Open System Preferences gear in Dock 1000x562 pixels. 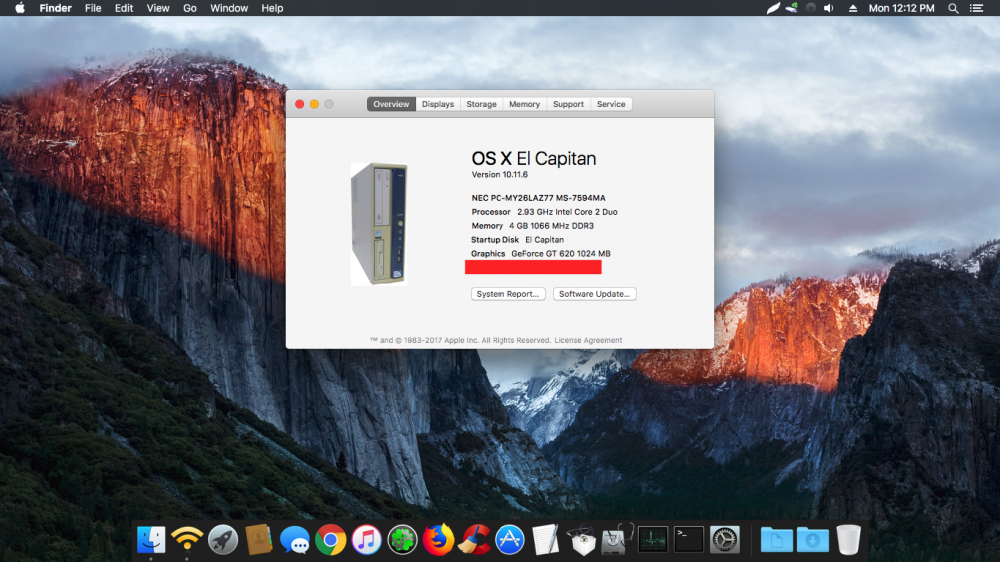coord(724,540)
